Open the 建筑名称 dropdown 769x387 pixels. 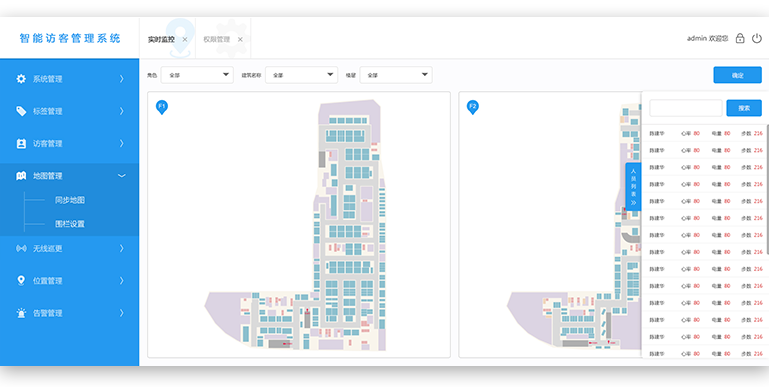(302, 75)
